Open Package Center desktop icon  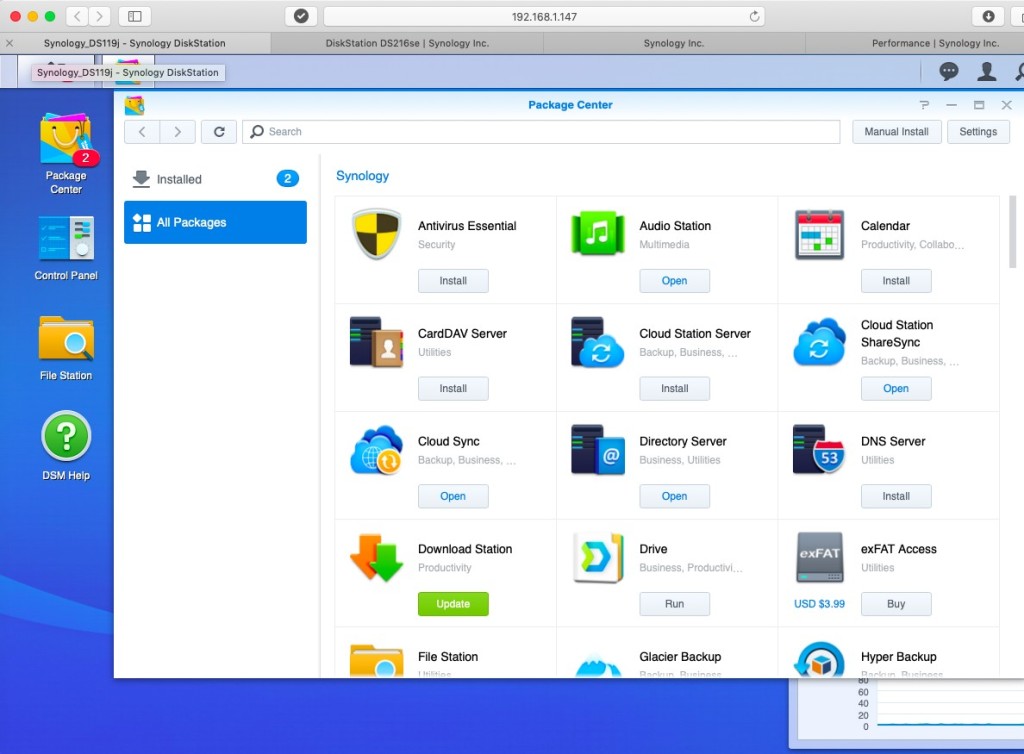(x=66, y=154)
